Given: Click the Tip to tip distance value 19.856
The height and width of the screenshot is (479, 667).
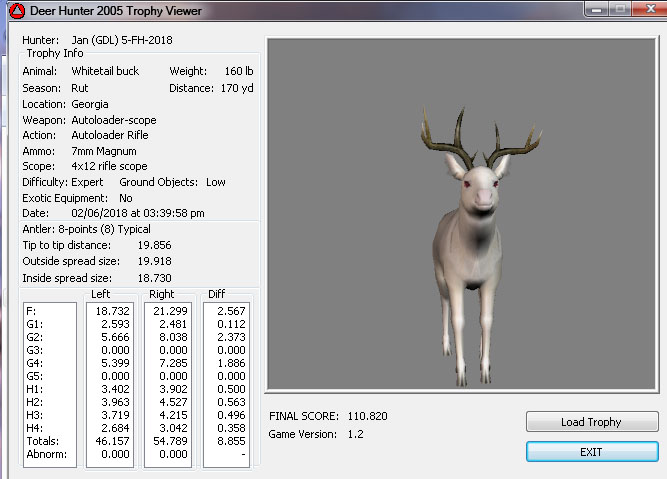Looking at the screenshot, I should click(x=156, y=245).
